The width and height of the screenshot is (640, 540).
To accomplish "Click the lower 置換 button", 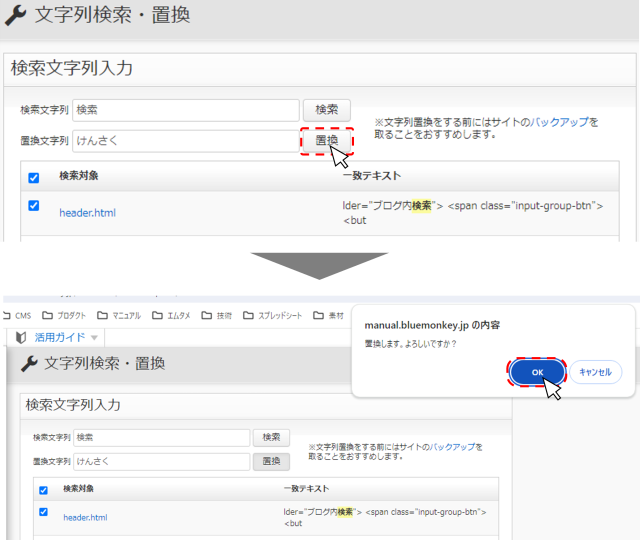I will coord(271,462).
